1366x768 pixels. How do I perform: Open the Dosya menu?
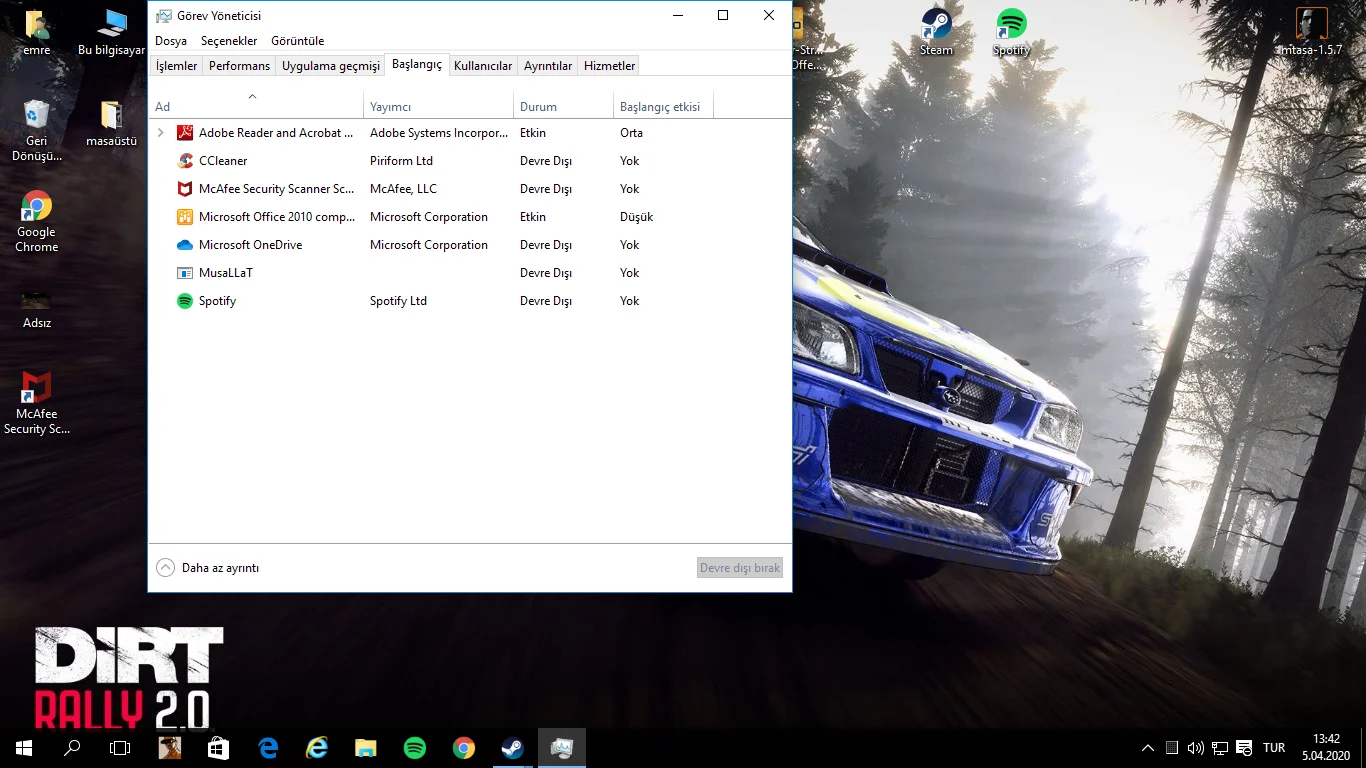point(171,41)
